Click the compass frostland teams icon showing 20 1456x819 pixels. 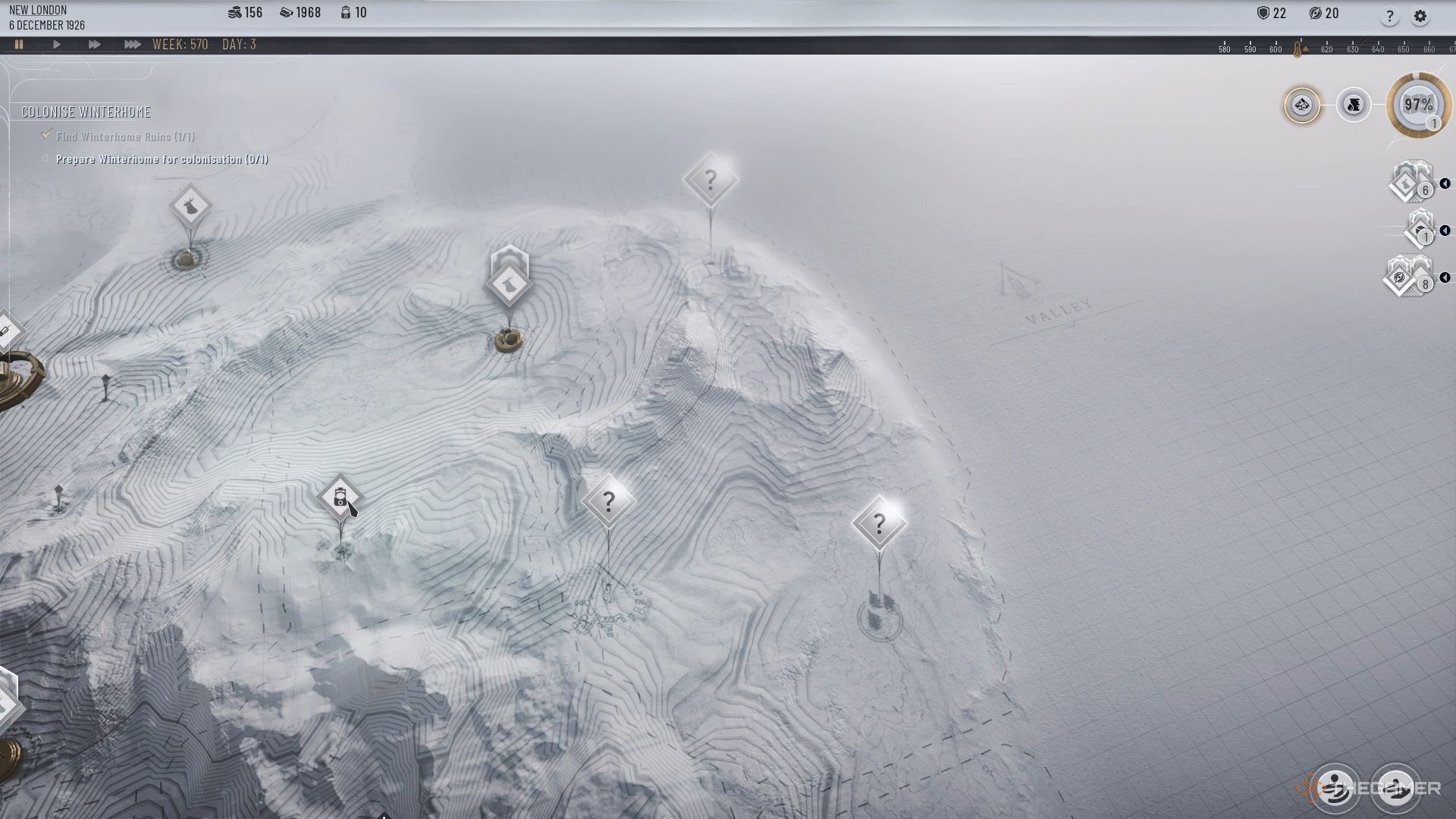pos(1316,13)
